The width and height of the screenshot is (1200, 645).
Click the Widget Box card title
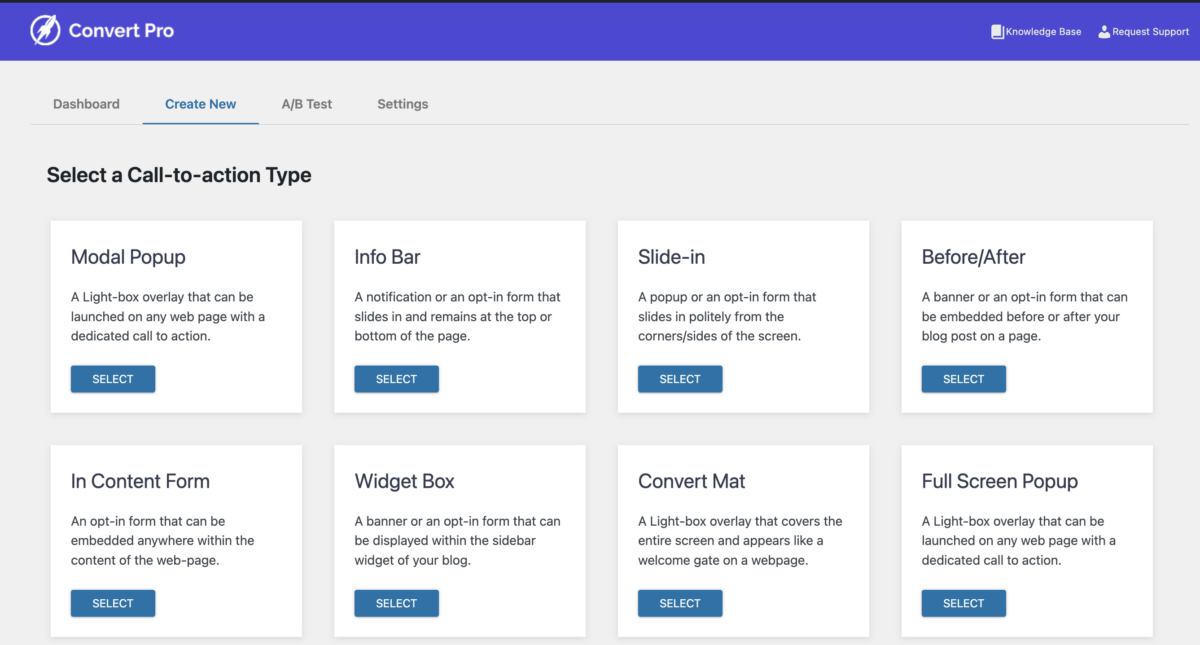pos(404,481)
